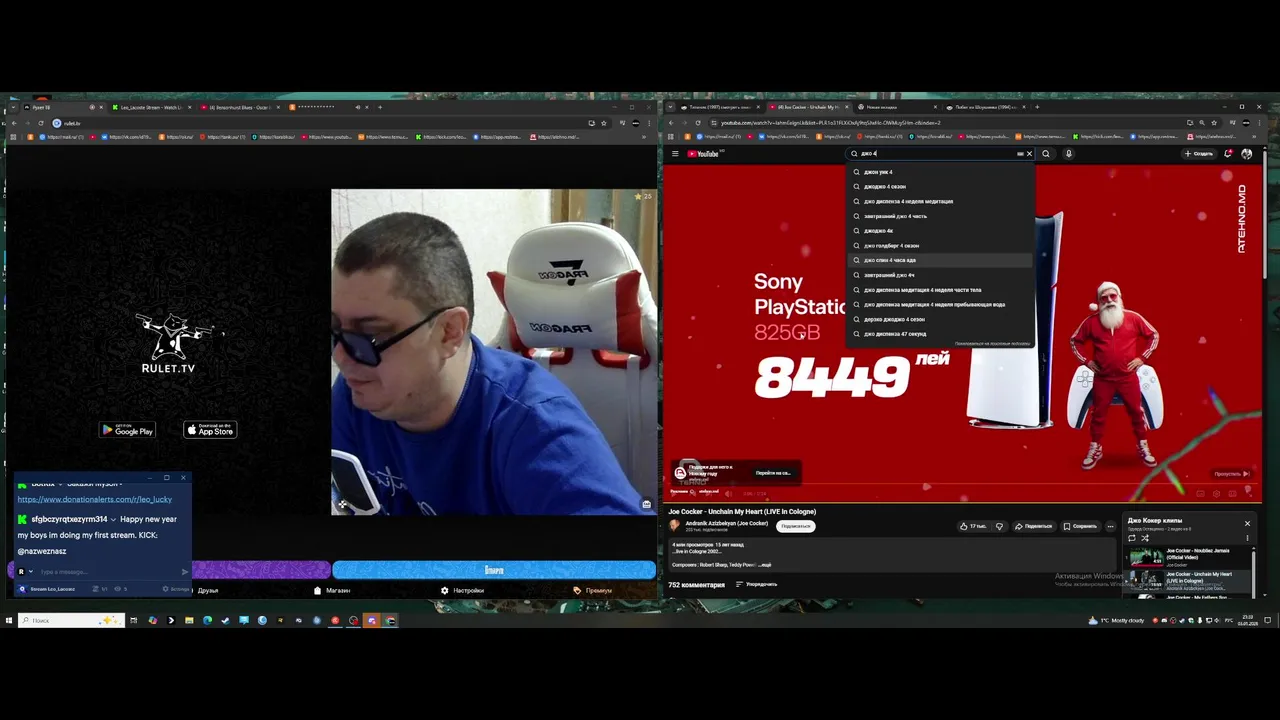Subscribe to Andranik Azizbekyan channel
This screenshot has height=720, width=1280.
point(796,526)
